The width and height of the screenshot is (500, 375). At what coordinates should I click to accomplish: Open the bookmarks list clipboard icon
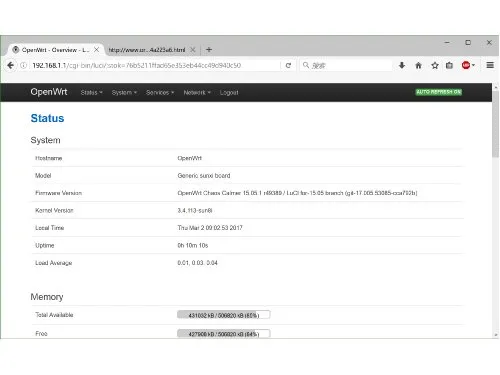(x=449, y=65)
